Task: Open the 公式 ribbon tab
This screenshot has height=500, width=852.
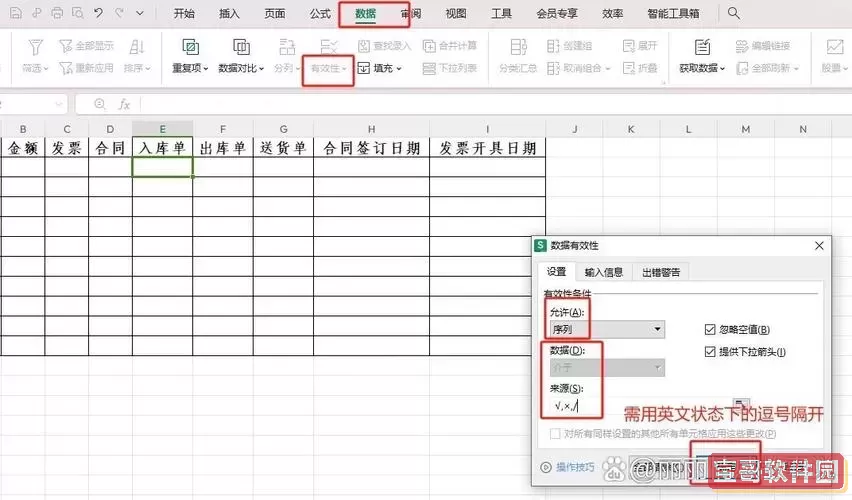Action: (x=320, y=14)
